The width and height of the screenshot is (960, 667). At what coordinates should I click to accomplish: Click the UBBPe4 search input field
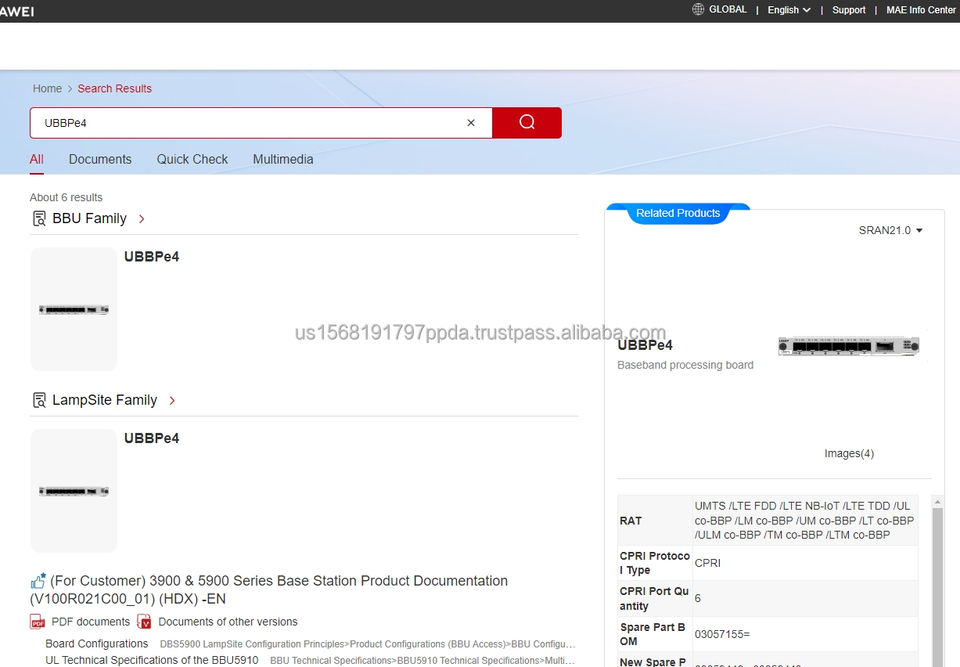click(250, 123)
